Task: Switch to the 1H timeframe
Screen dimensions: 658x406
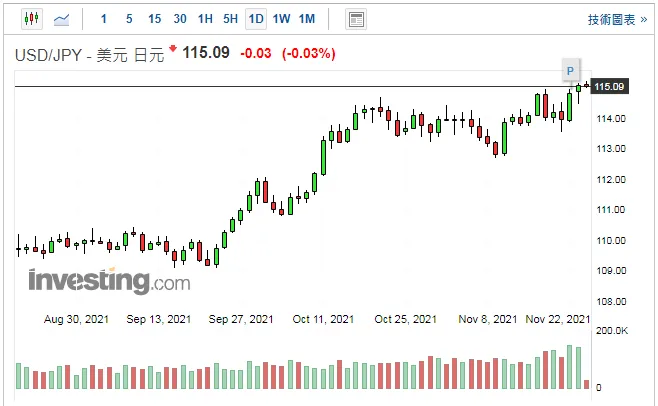Action: (x=205, y=19)
